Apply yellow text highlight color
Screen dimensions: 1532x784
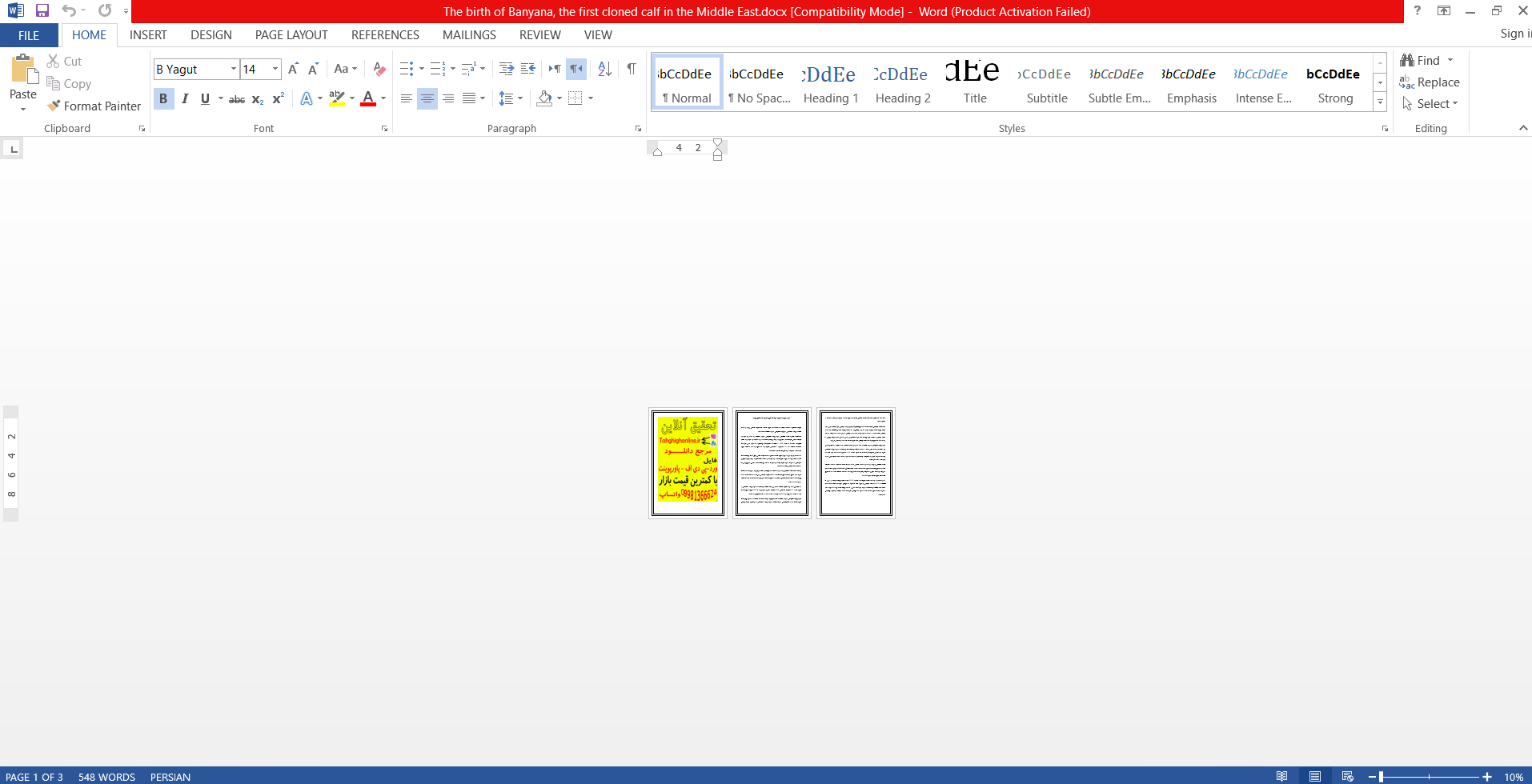click(337, 98)
